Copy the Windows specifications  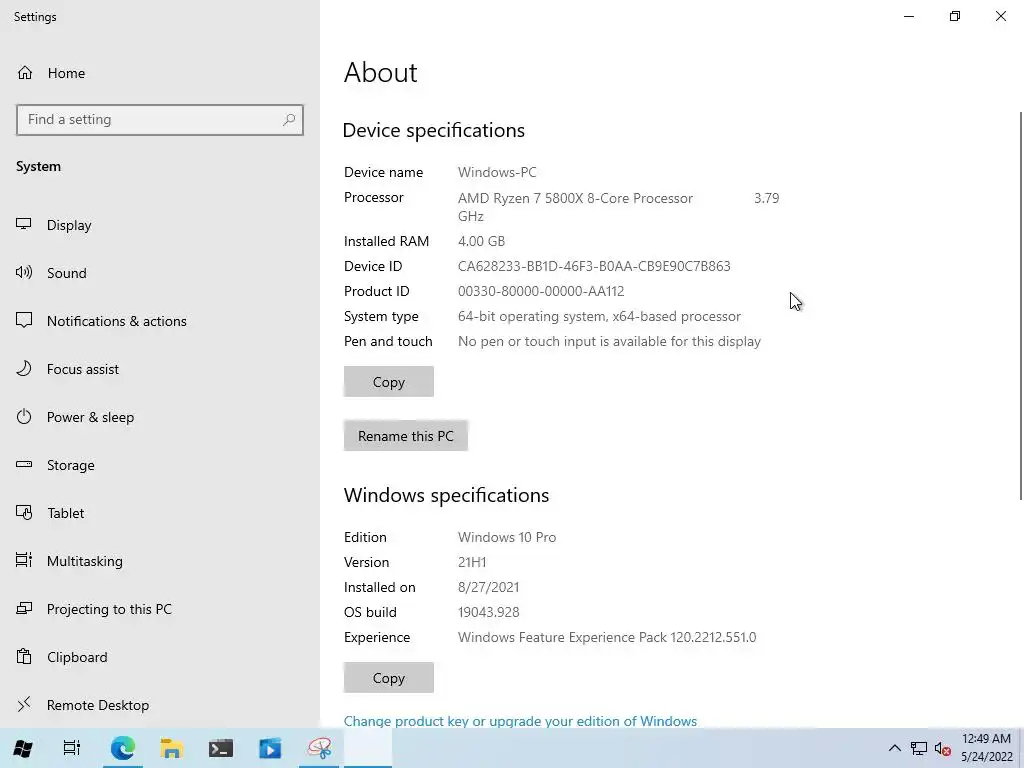389,678
